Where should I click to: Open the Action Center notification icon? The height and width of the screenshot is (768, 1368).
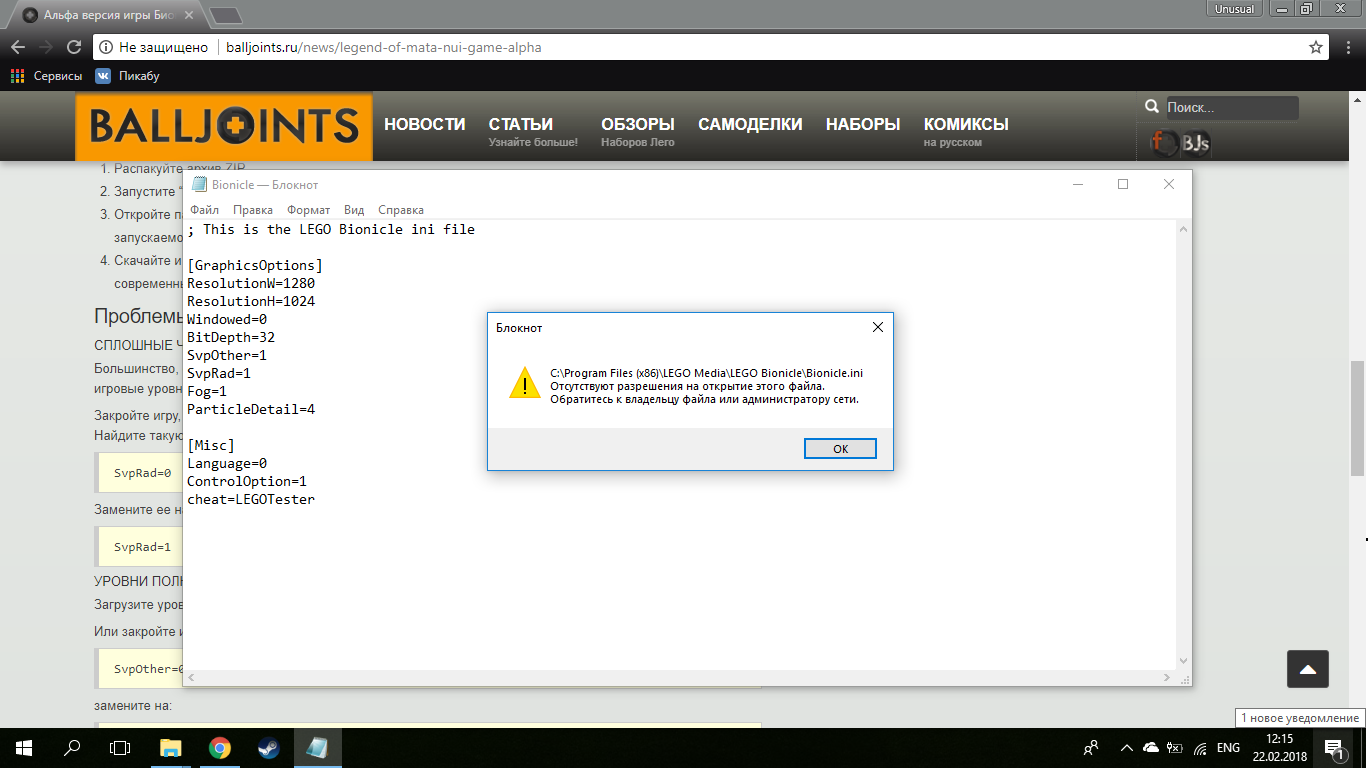point(1333,747)
